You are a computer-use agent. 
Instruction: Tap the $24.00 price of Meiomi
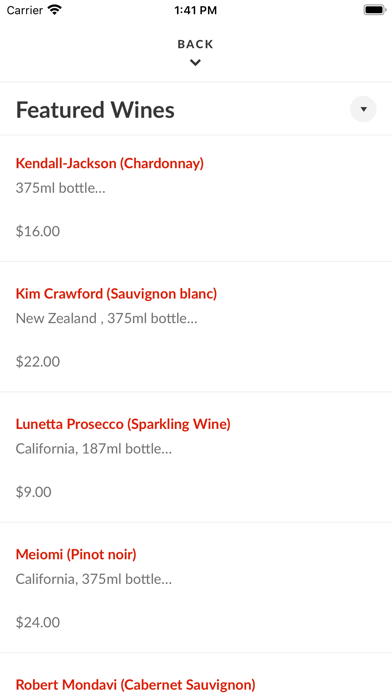38,622
